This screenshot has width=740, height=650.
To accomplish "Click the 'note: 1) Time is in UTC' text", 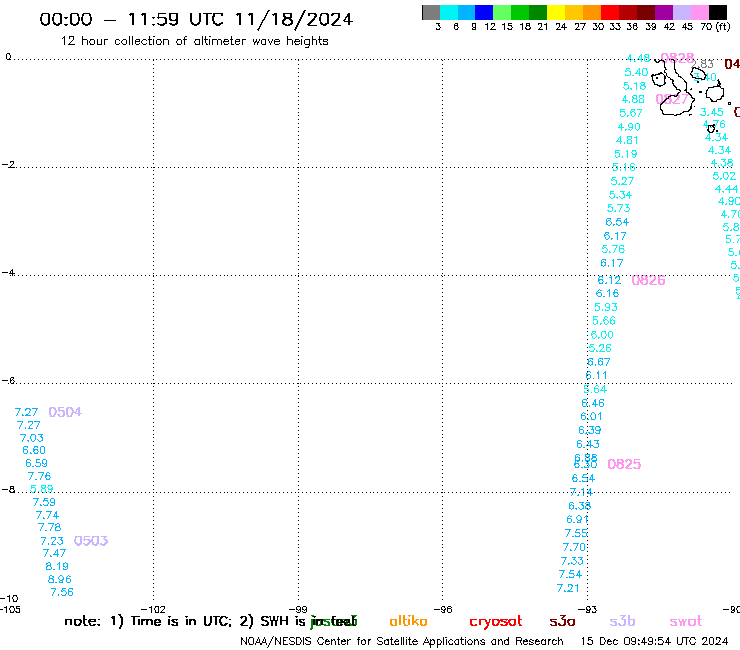I will click(148, 621).
